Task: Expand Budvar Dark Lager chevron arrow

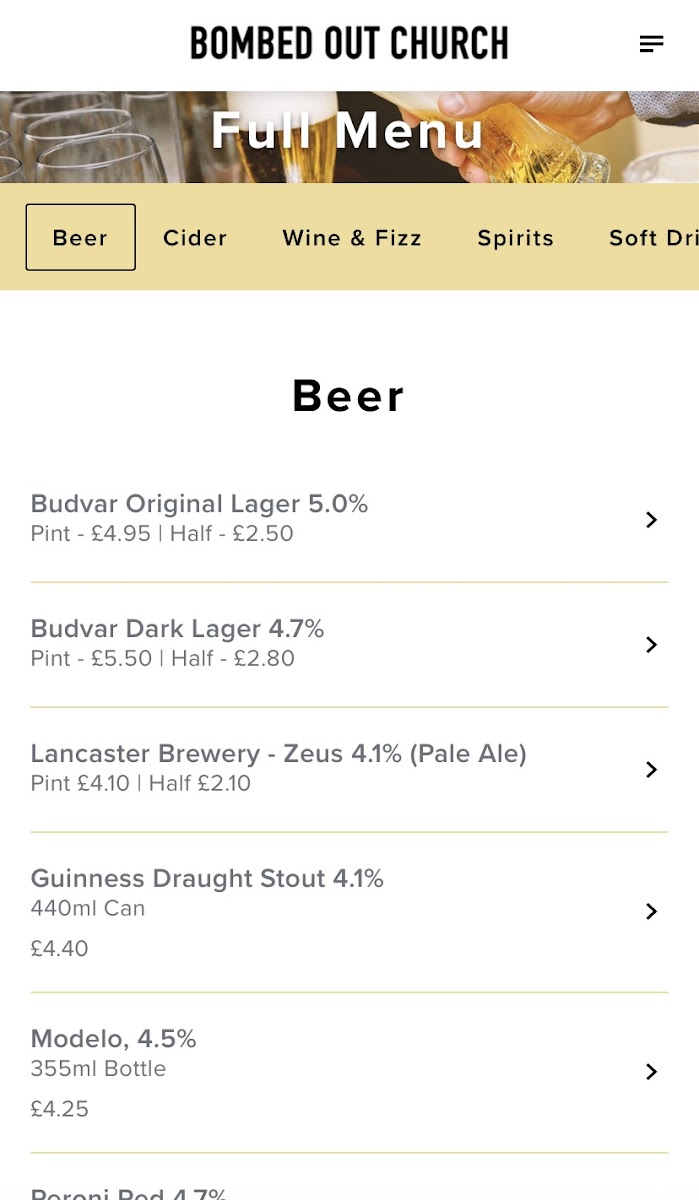Action: pos(651,644)
